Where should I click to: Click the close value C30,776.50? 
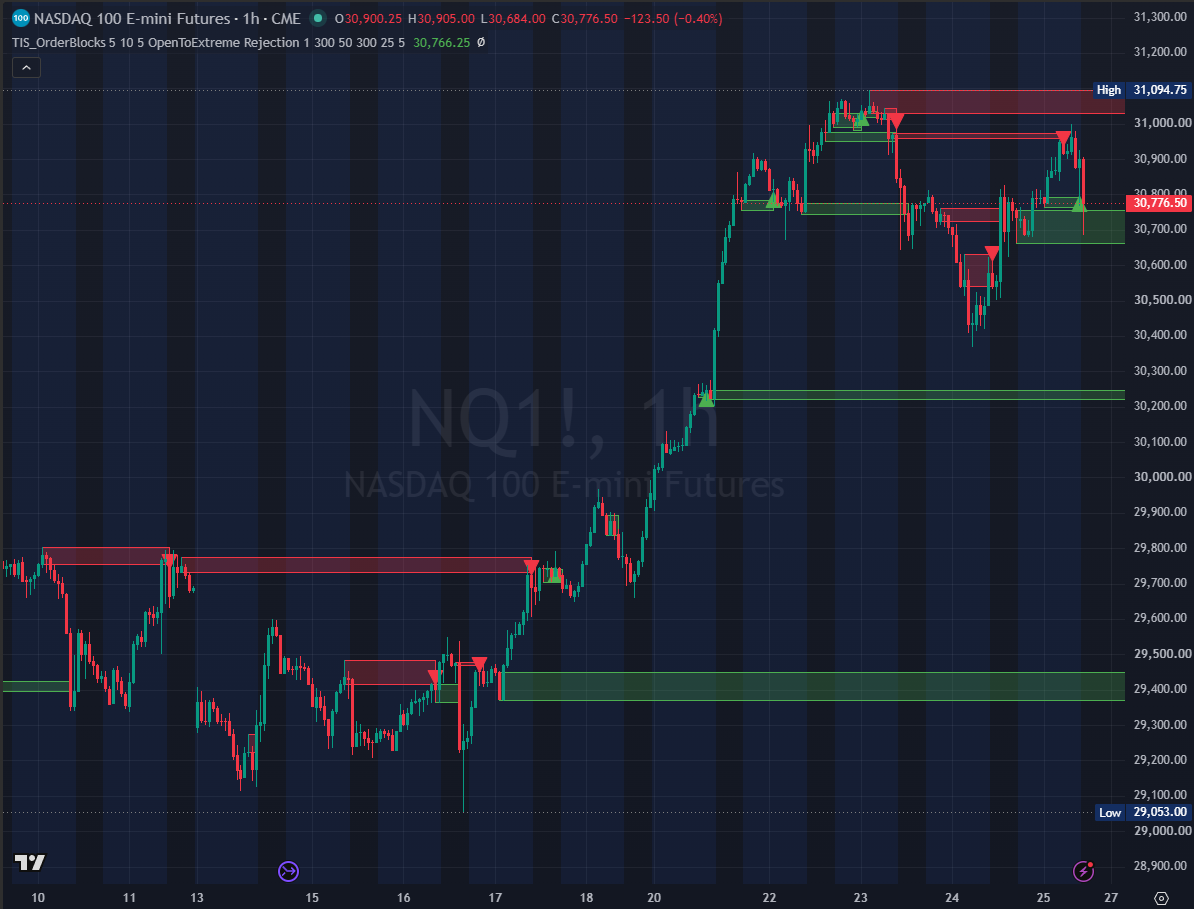pos(585,18)
